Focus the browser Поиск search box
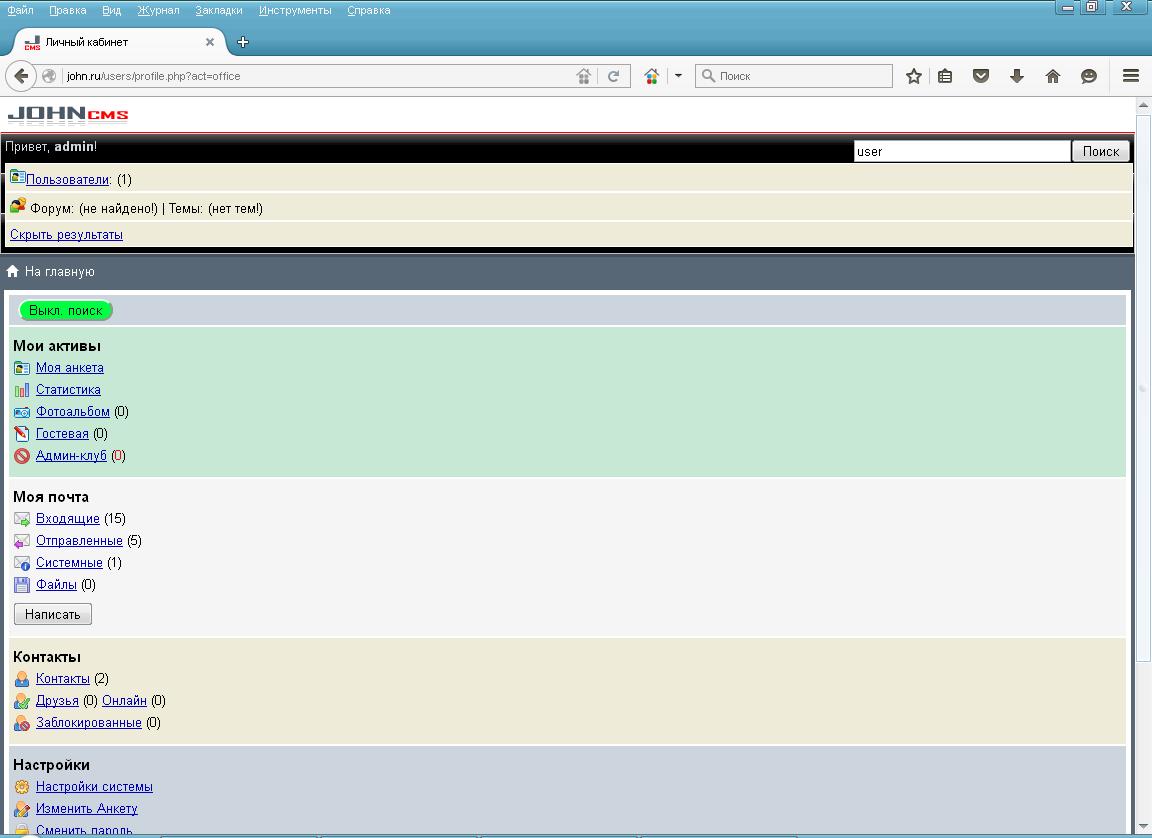Screen dimensions: 1152x838 tap(793, 76)
